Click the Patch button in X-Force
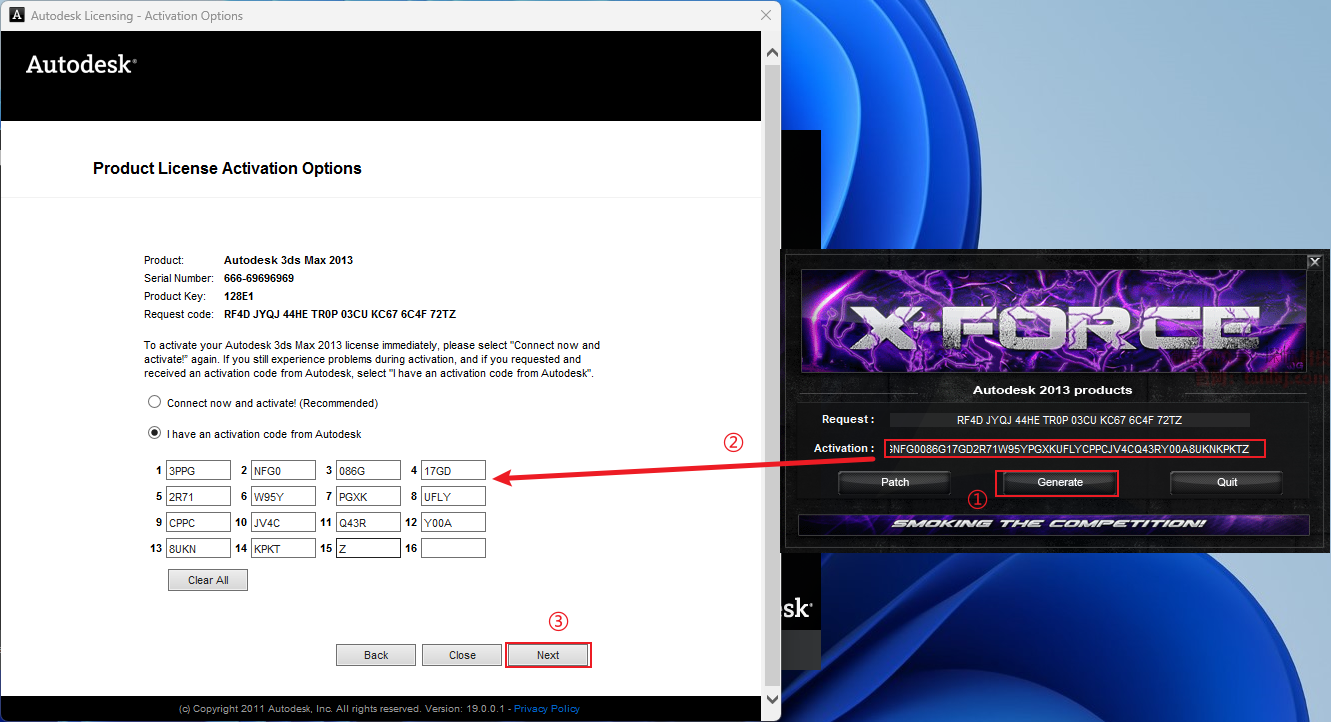Image resolution: width=1331 pixels, height=722 pixels. point(895,482)
